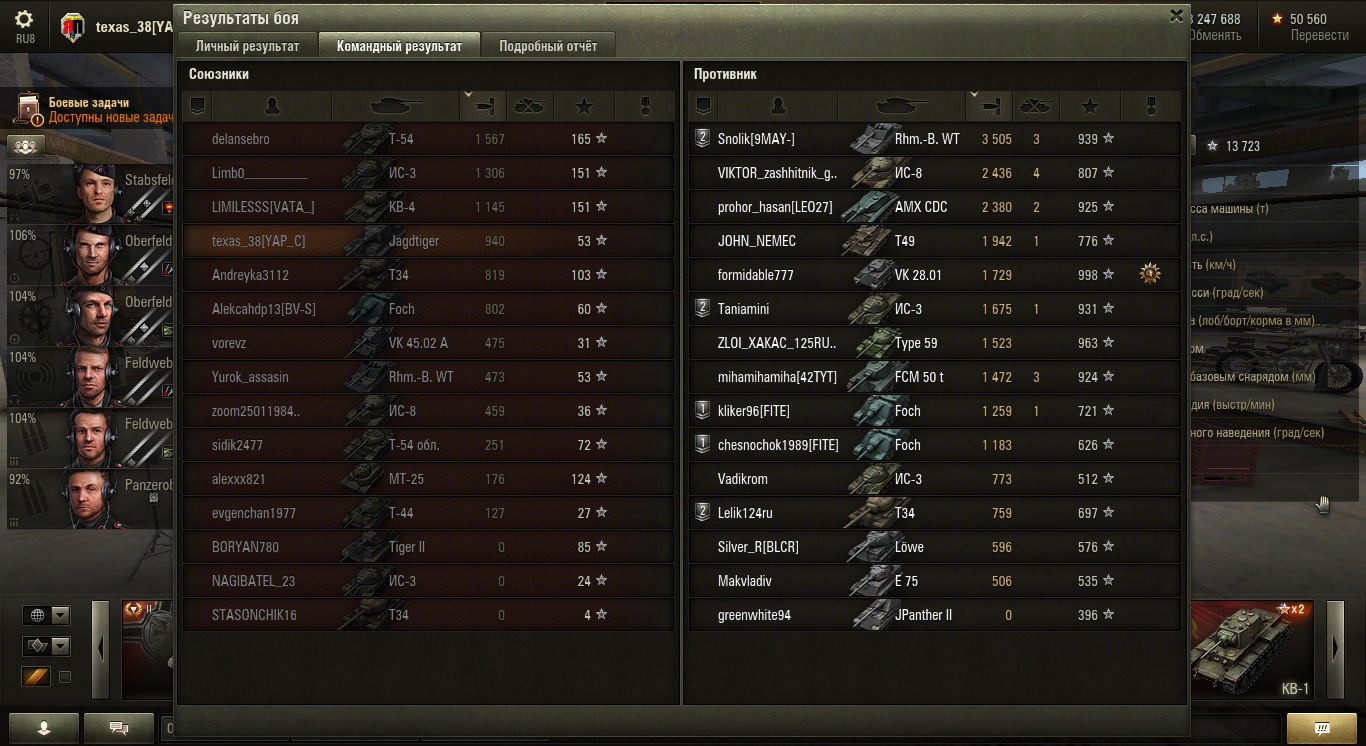Sort enemy team by player name column
Screen dimensions: 1366x746
click(778, 106)
